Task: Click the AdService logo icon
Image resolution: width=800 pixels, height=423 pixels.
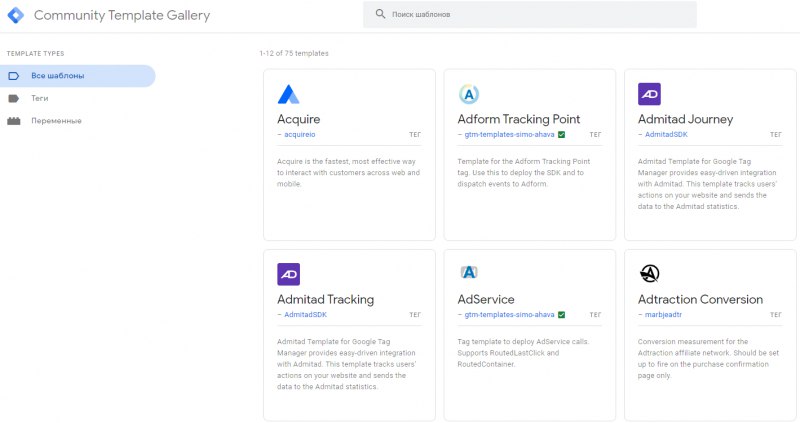Action: [x=468, y=272]
